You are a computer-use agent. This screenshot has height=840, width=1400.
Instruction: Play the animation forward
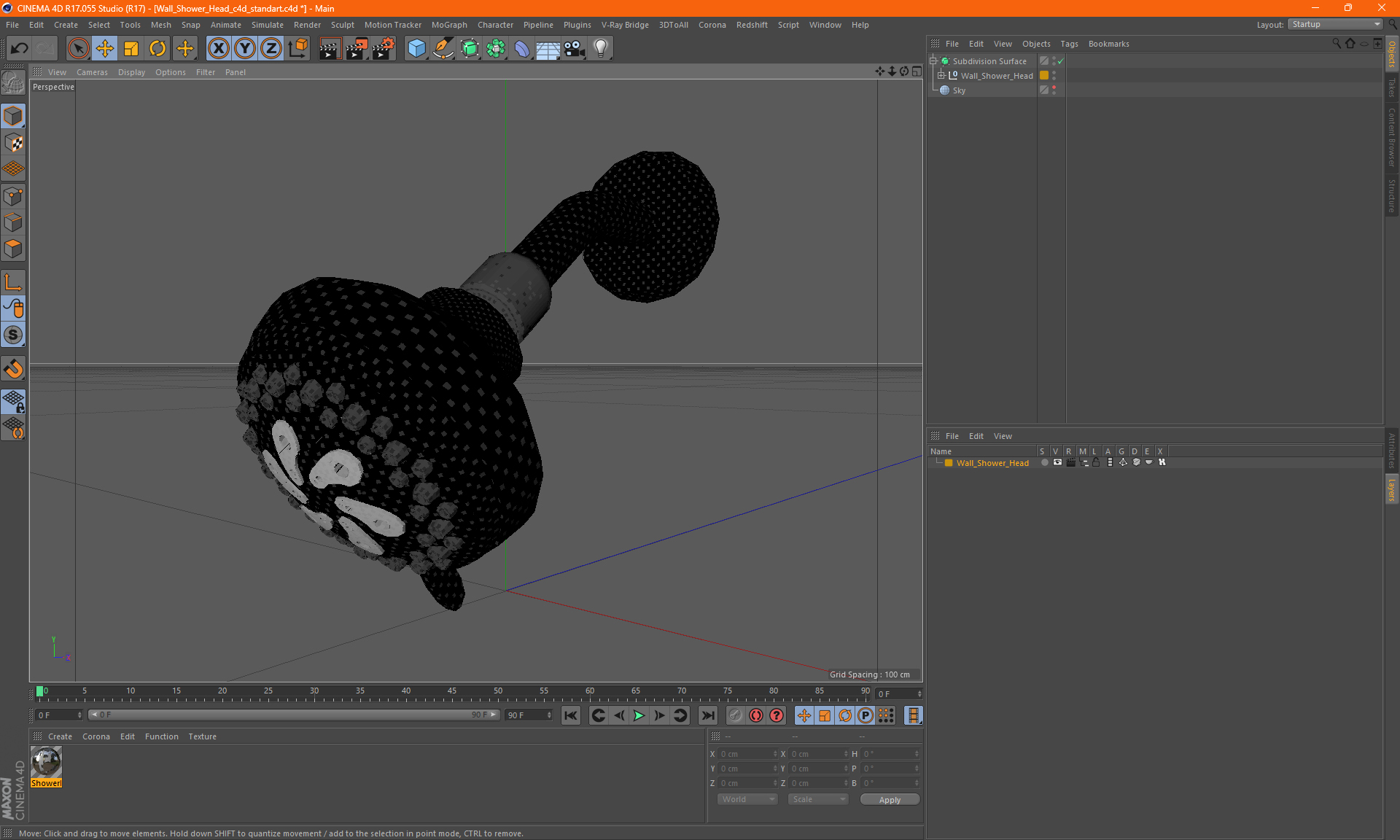pos(639,715)
